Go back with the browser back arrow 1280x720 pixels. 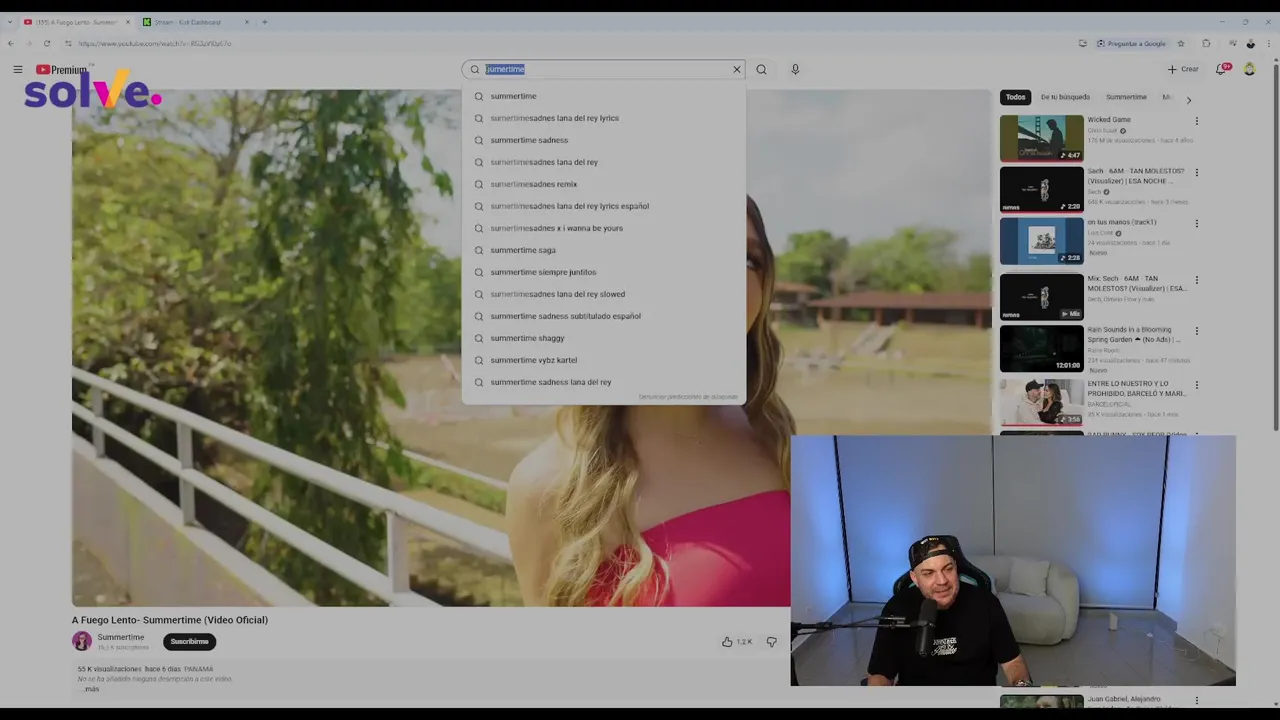[x=10, y=43]
